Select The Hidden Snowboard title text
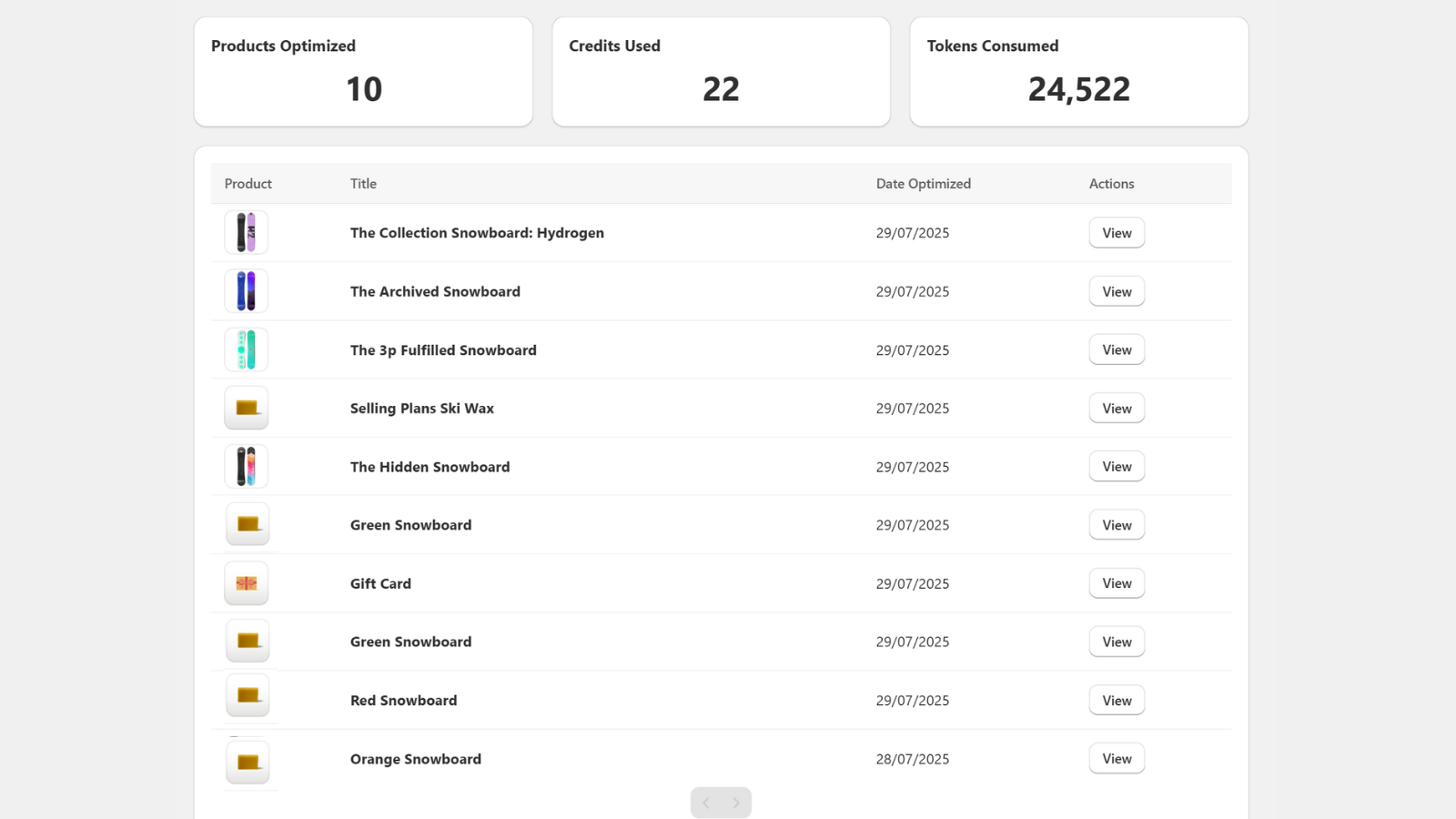This screenshot has height=819, width=1456. tap(430, 467)
